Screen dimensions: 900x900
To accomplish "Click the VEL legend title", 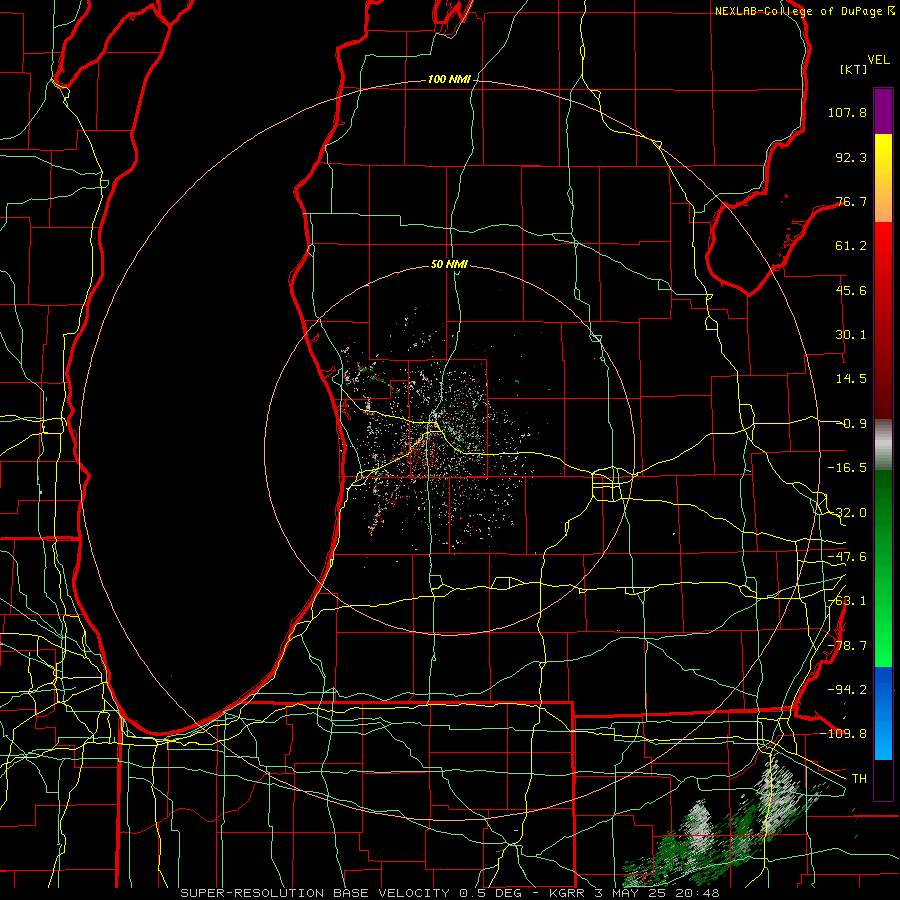I will (878, 60).
